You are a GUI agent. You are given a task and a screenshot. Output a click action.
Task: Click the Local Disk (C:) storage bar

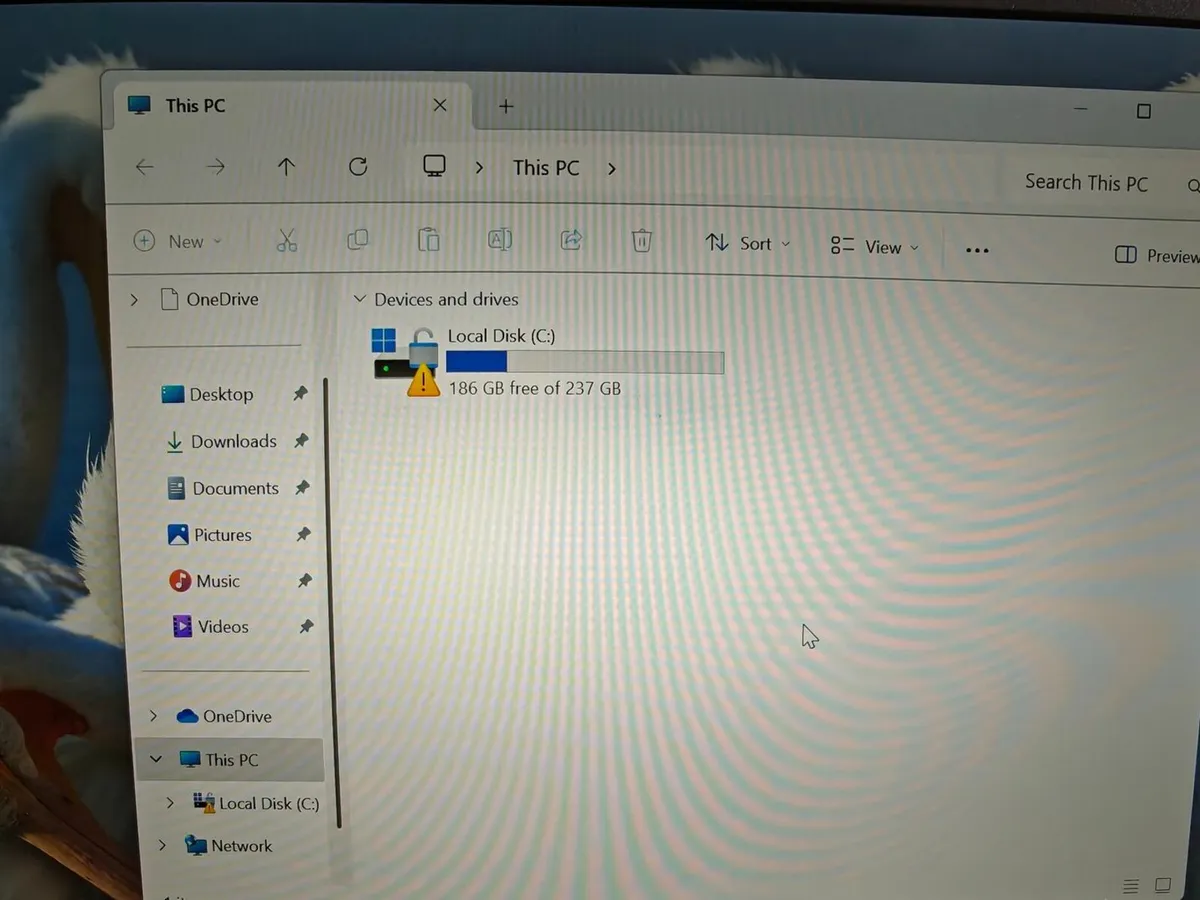[x=584, y=362]
